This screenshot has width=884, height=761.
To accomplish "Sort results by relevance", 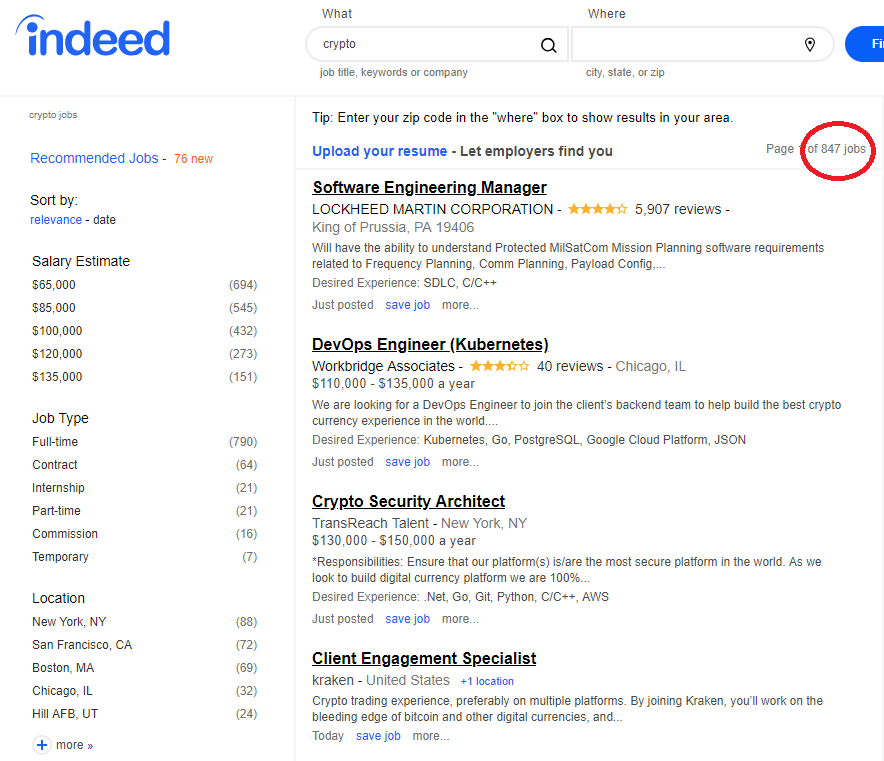I will pos(56,220).
